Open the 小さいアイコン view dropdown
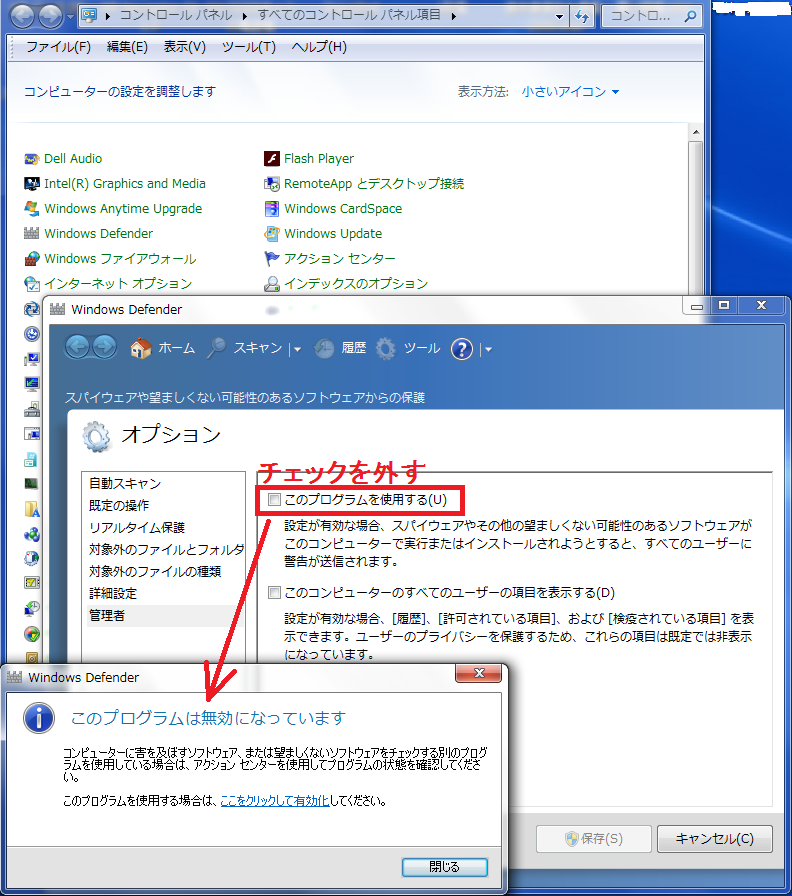This screenshot has height=896, width=792. click(x=570, y=91)
